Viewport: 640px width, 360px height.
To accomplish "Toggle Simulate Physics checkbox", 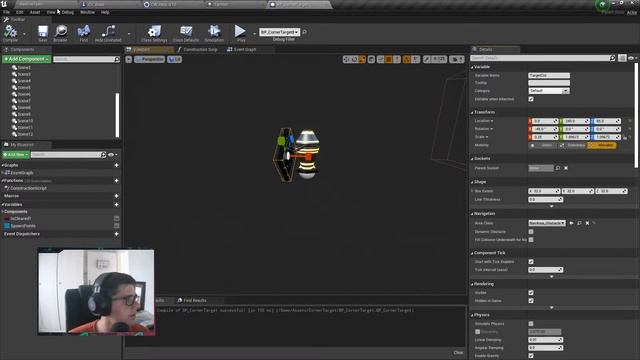I will [531, 324].
